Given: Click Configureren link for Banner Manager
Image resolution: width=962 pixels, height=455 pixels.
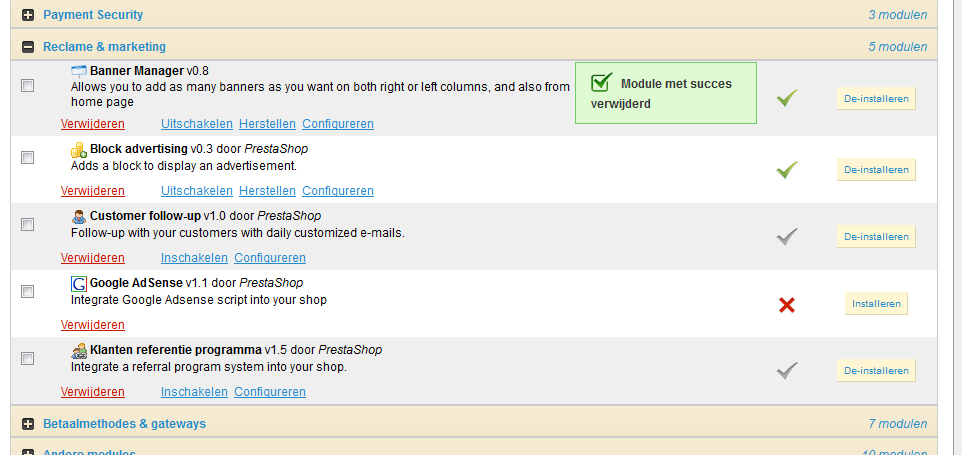Looking at the screenshot, I should (338, 124).
